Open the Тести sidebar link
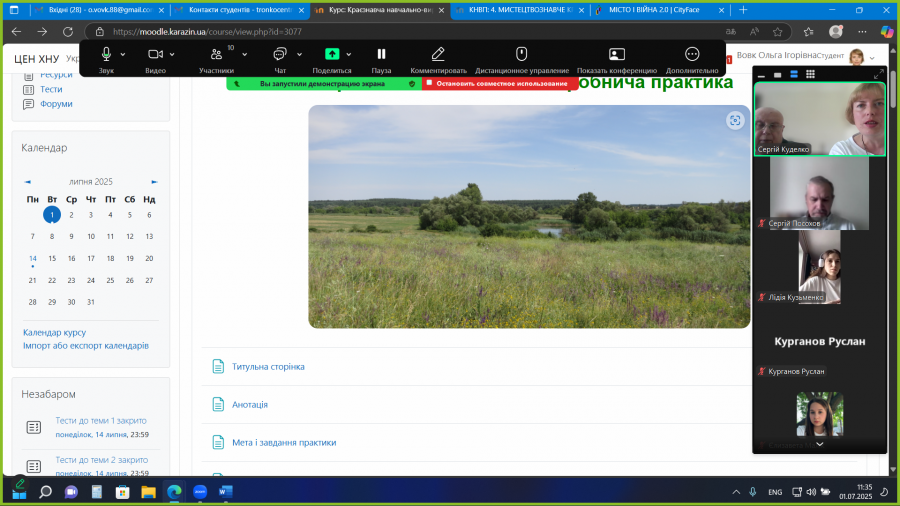900x506 pixels. [51, 89]
